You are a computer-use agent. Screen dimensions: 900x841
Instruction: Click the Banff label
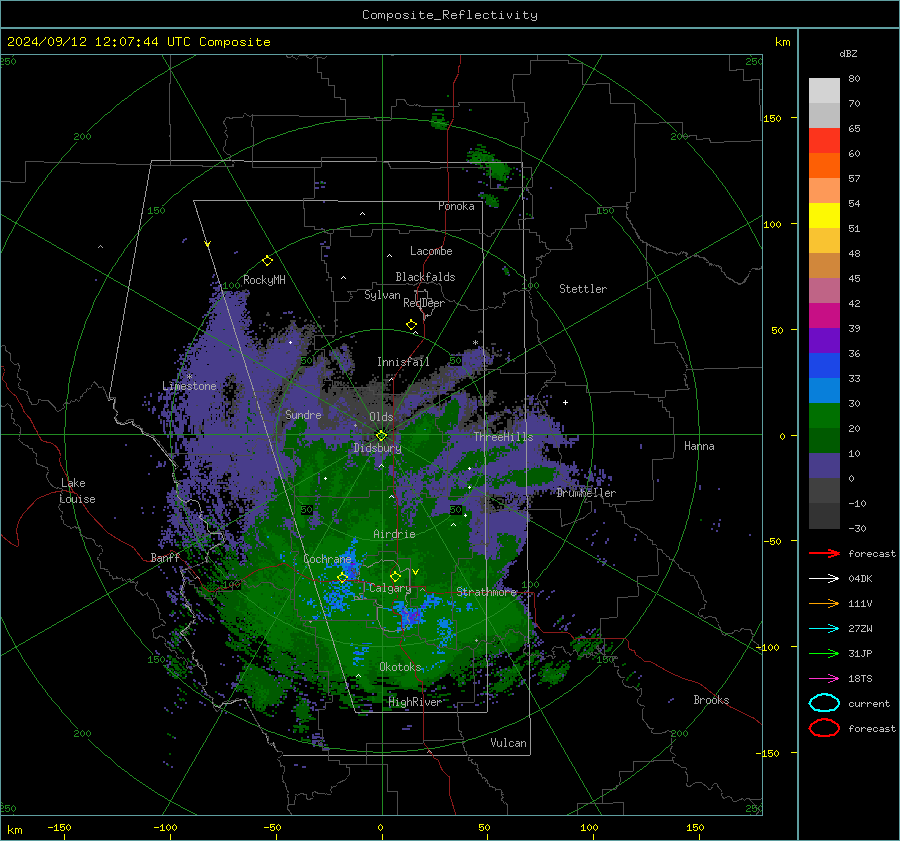tap(165, 557)
